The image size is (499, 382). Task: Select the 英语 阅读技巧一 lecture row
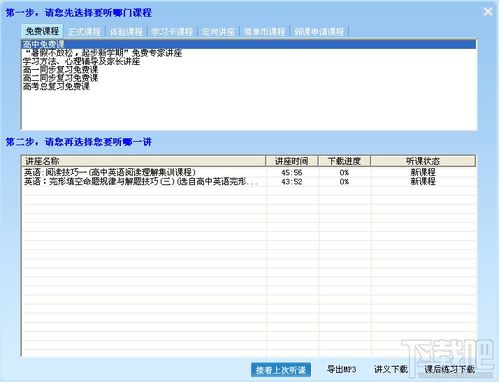click(249, 172)
